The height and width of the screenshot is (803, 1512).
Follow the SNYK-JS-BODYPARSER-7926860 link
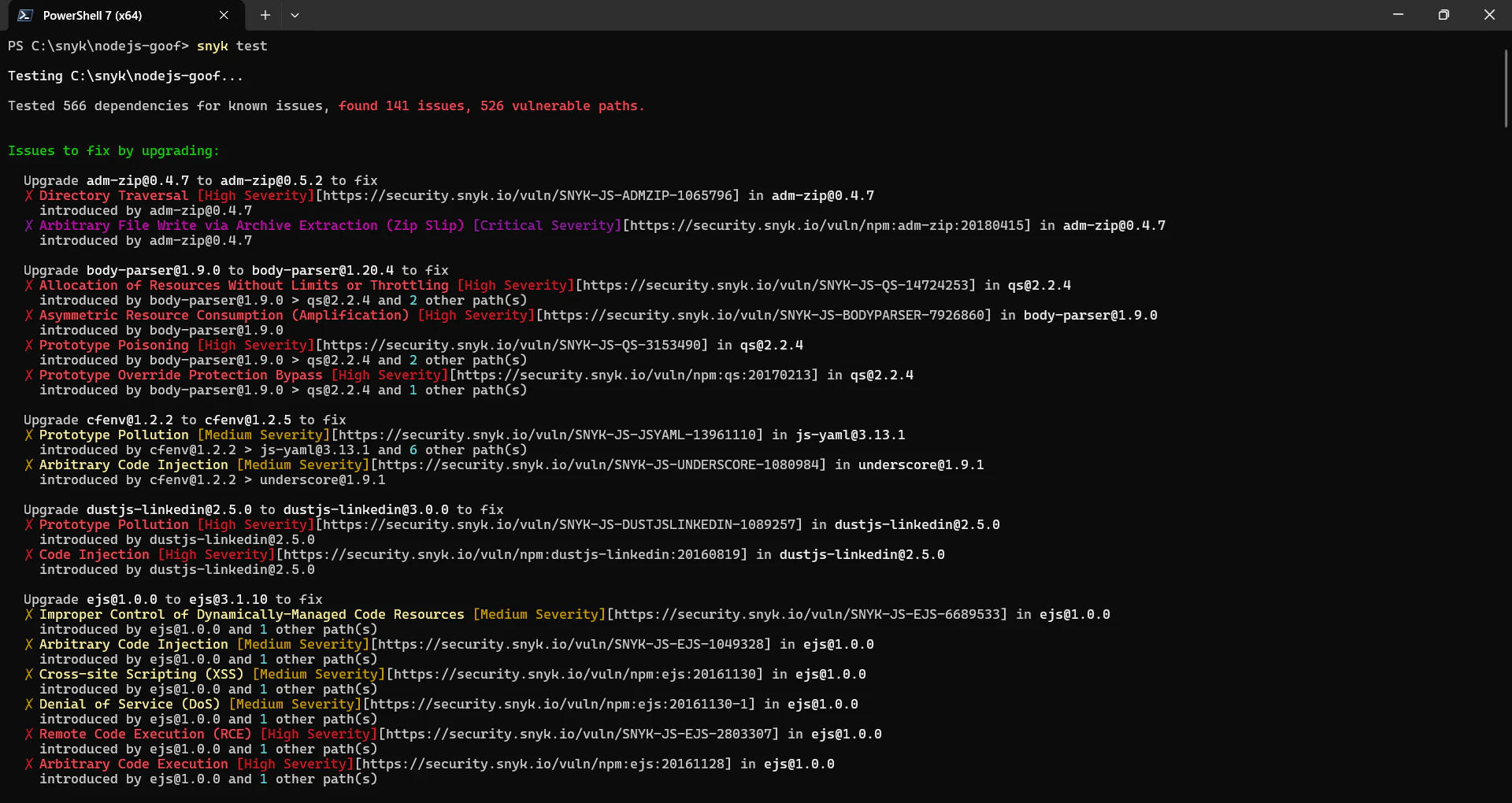[764, 315]
